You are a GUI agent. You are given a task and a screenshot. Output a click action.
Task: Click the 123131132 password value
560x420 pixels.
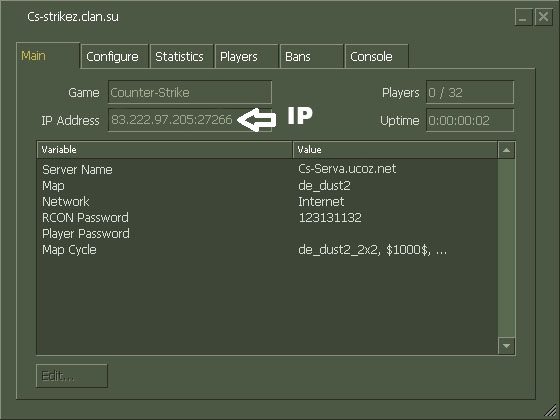point(330,218)
